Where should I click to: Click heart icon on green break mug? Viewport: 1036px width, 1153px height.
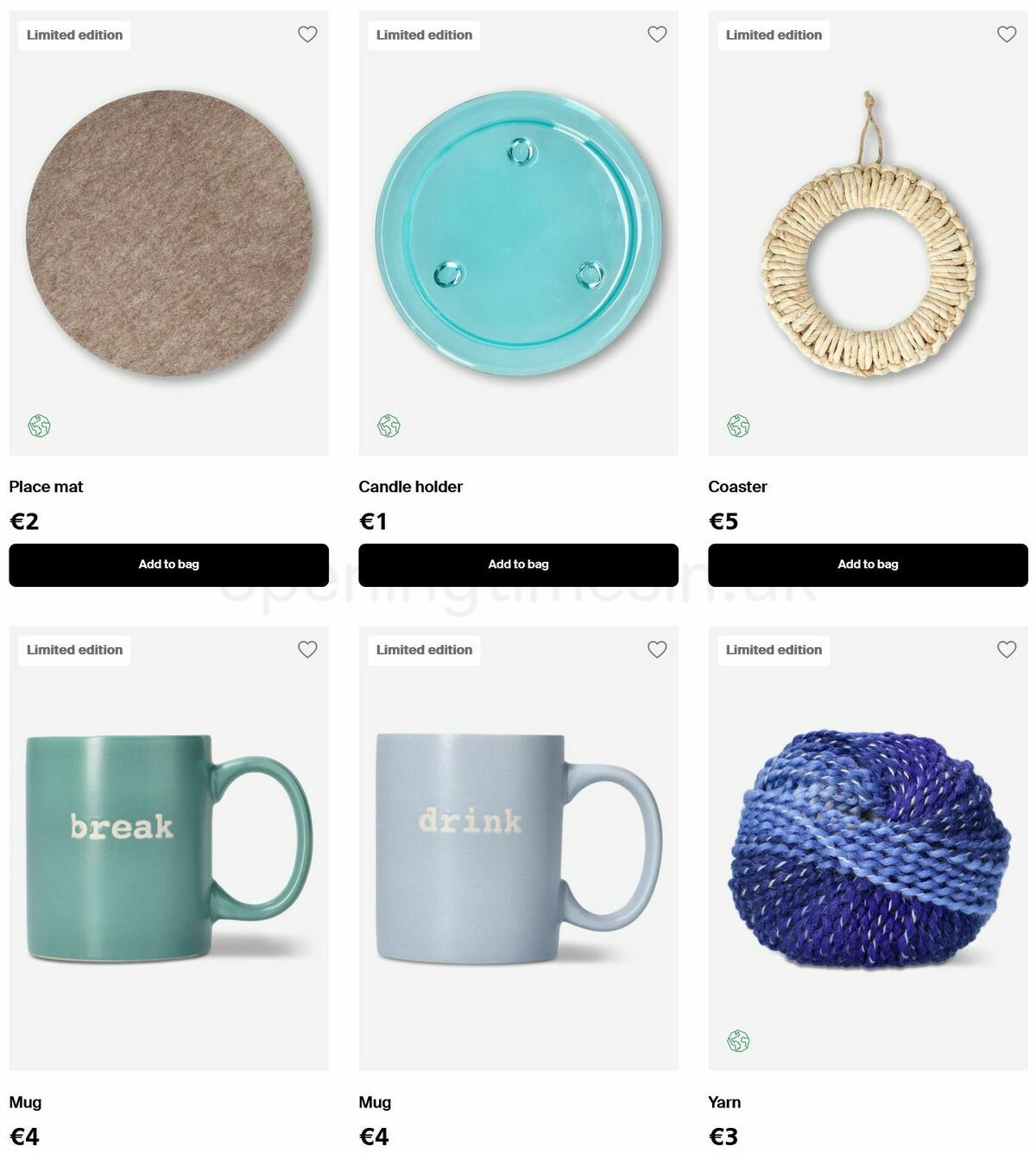click(x=307, y=649)
